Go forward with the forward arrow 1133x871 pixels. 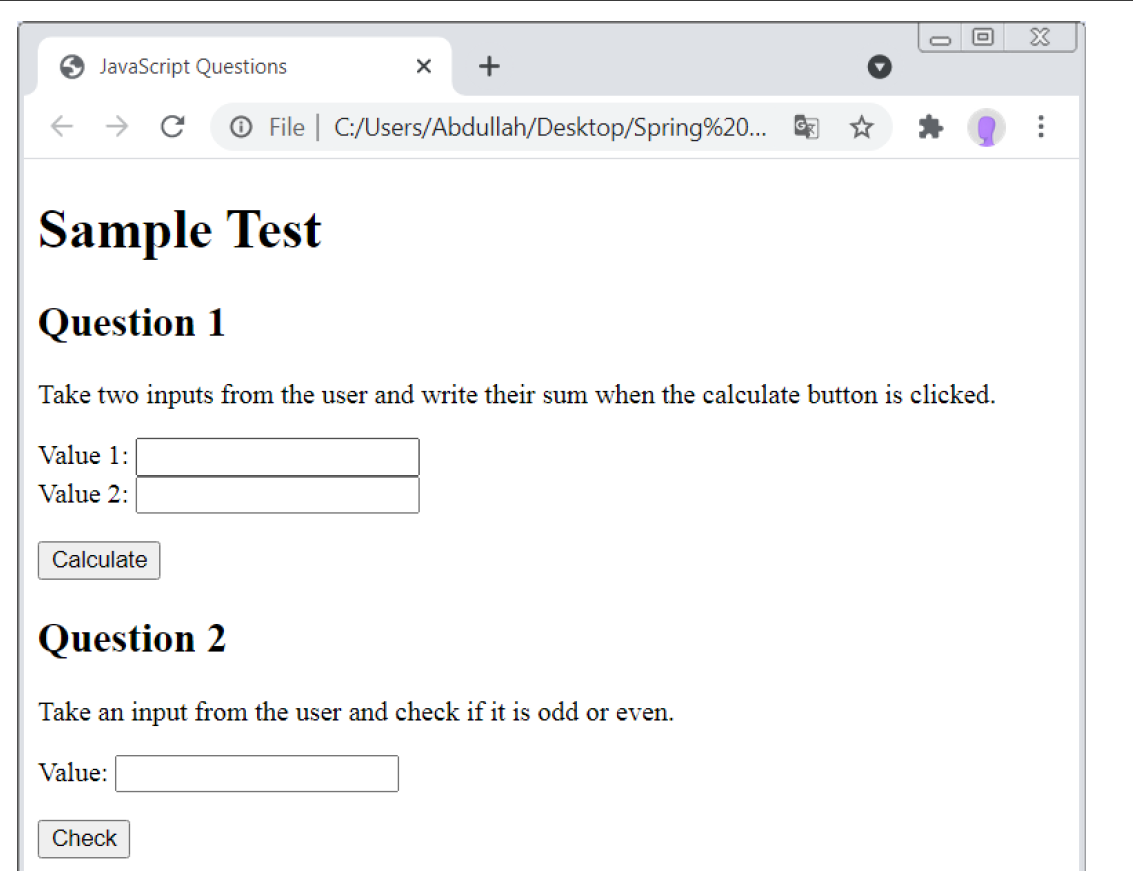[116, 126]
